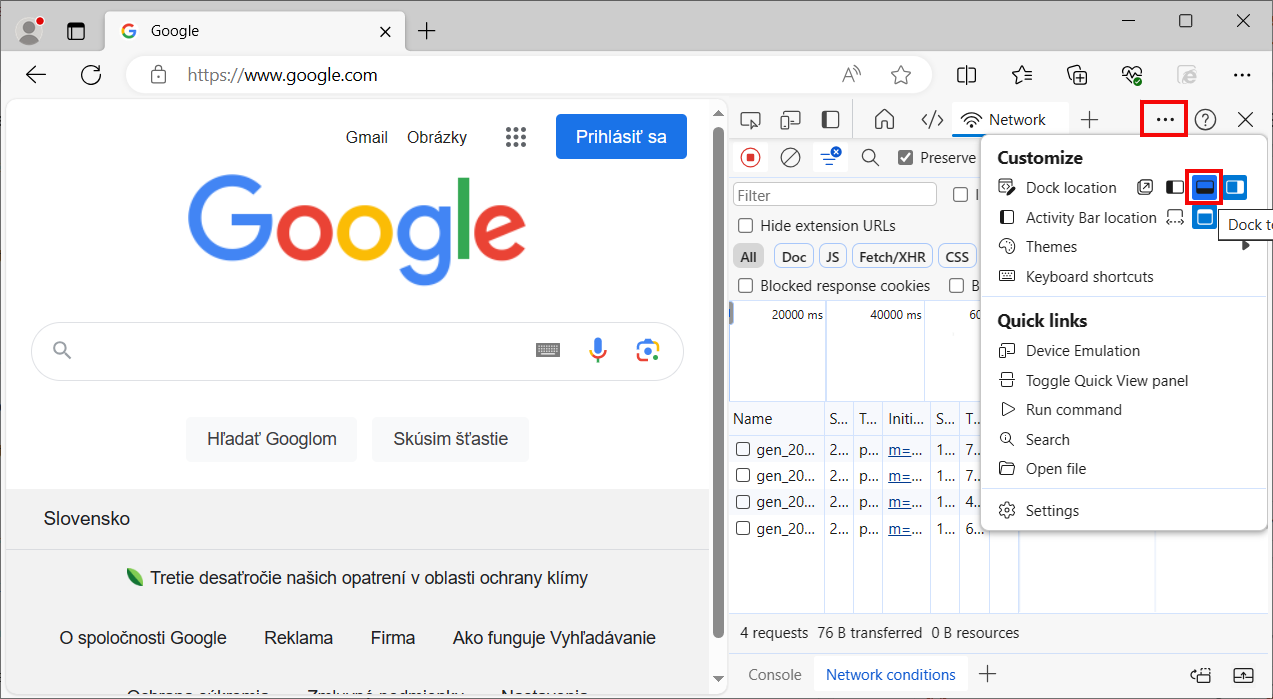This screenshot has height=699, width=1273.
Task: Search by voice with microphone icon
Action: (598, 350)
